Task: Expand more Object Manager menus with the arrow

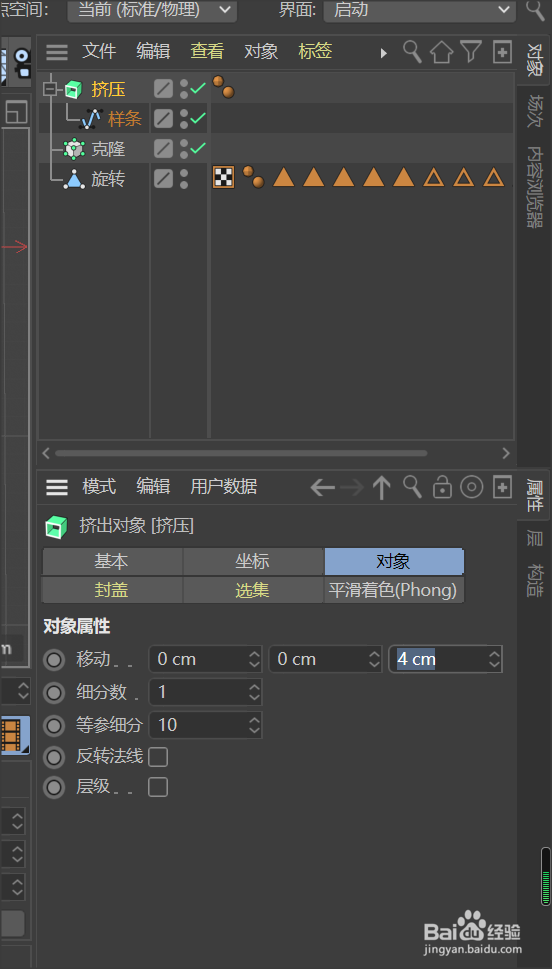Action: tap(383, 53)
